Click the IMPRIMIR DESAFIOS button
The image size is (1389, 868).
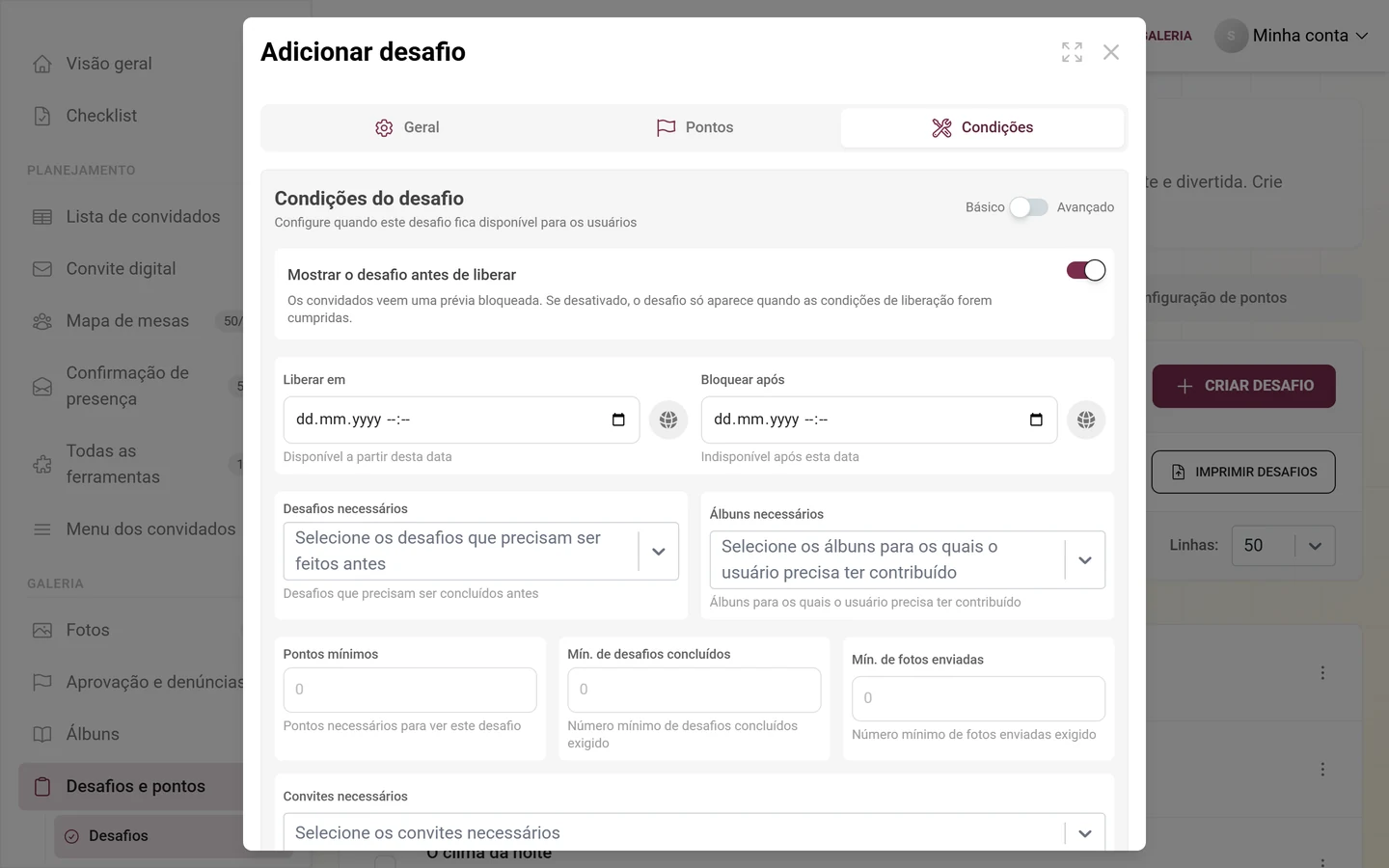[x=1243, y=472]
